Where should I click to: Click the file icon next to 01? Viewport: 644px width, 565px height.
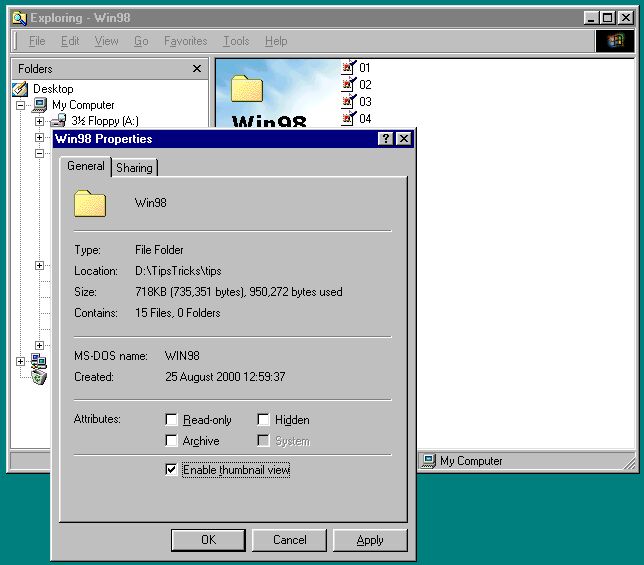(x=348, y=67)
